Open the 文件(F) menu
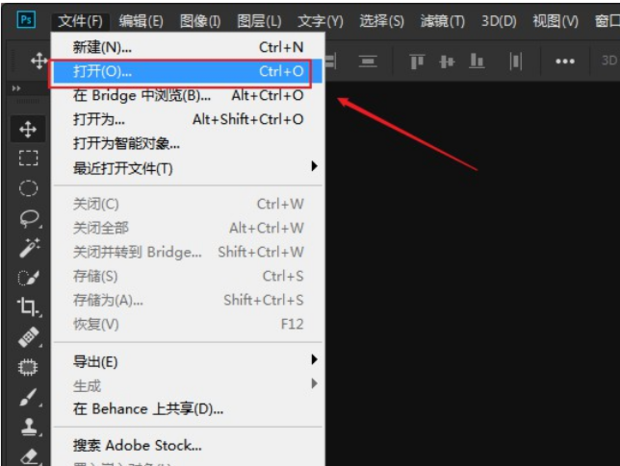The height and width of the screenshot is (466, 620). (x=80, y=21)
